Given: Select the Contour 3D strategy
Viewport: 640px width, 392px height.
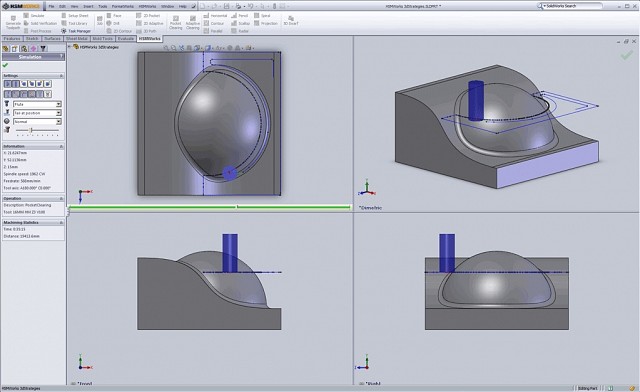Looking at the screenshot, I should [213, 23].
